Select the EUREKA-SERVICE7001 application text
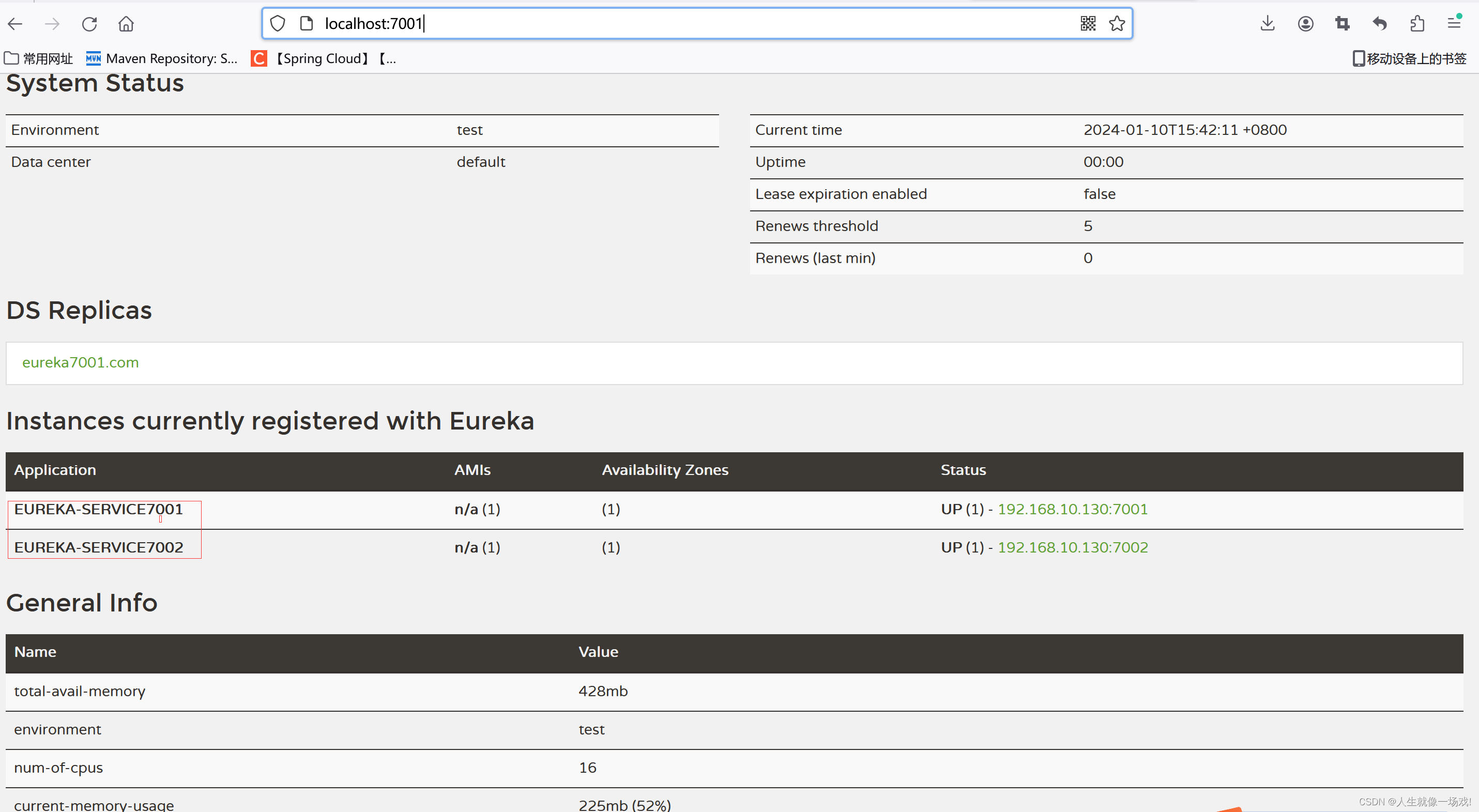 pos(99,509)
